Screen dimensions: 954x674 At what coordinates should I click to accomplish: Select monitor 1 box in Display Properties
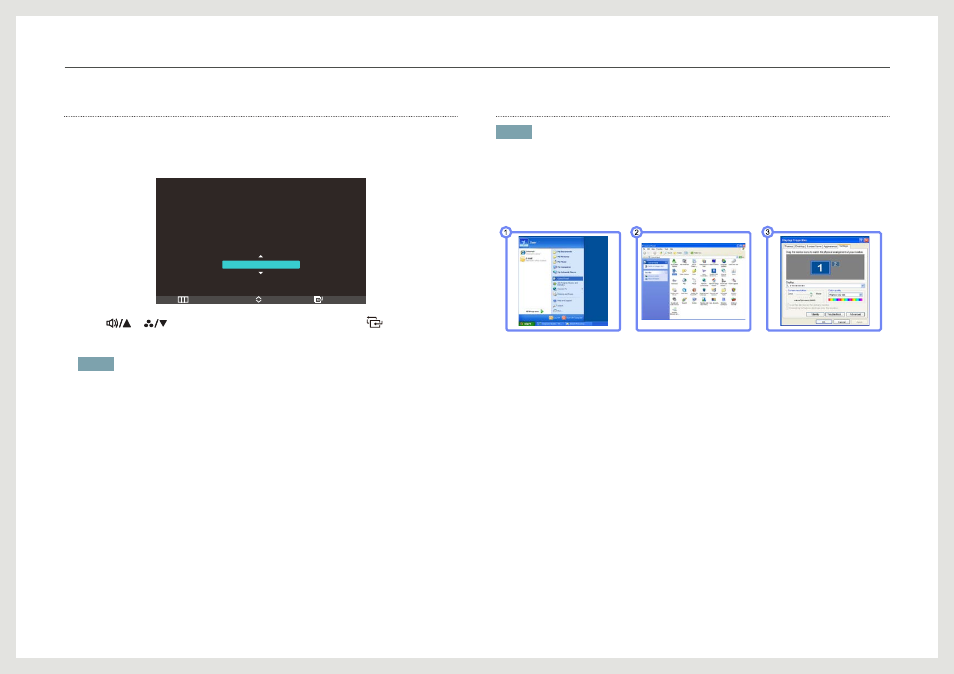[x=820, y=268]
